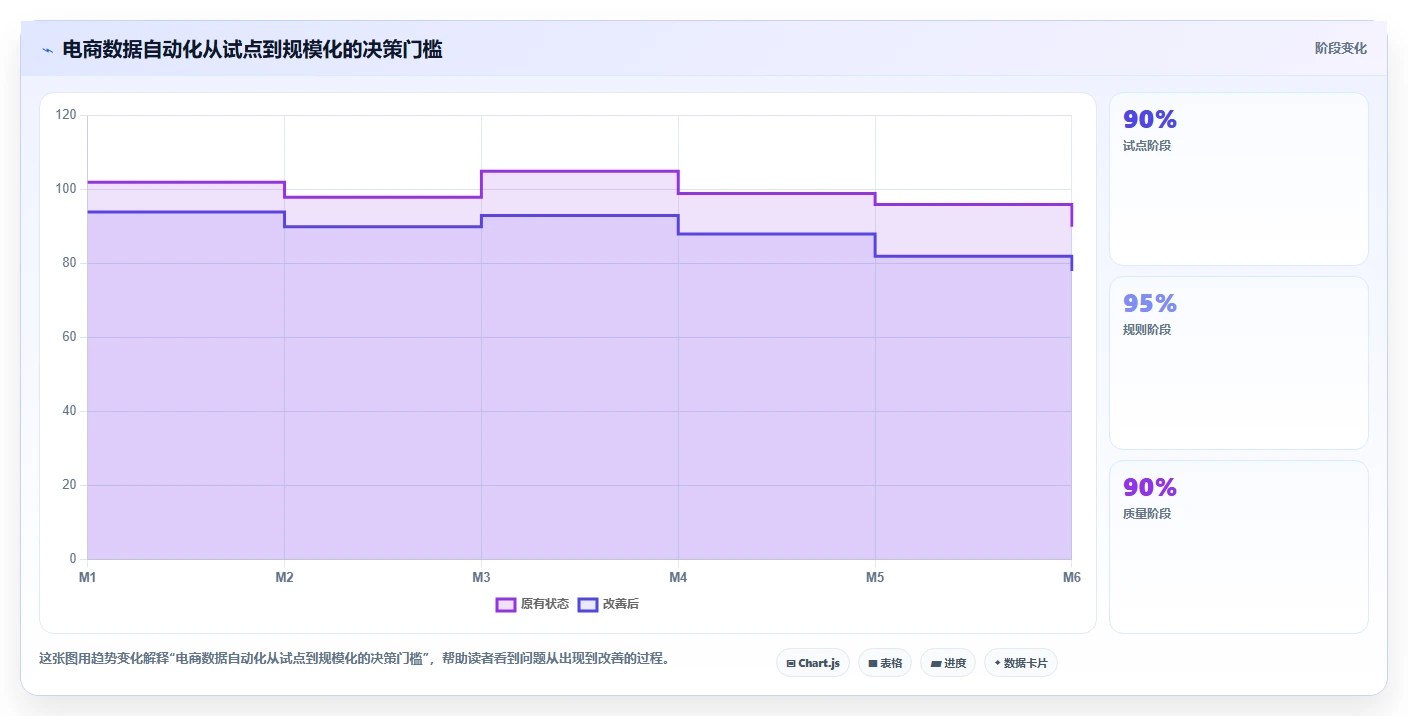Click the Chart.js tag

(x=813, y=663)
